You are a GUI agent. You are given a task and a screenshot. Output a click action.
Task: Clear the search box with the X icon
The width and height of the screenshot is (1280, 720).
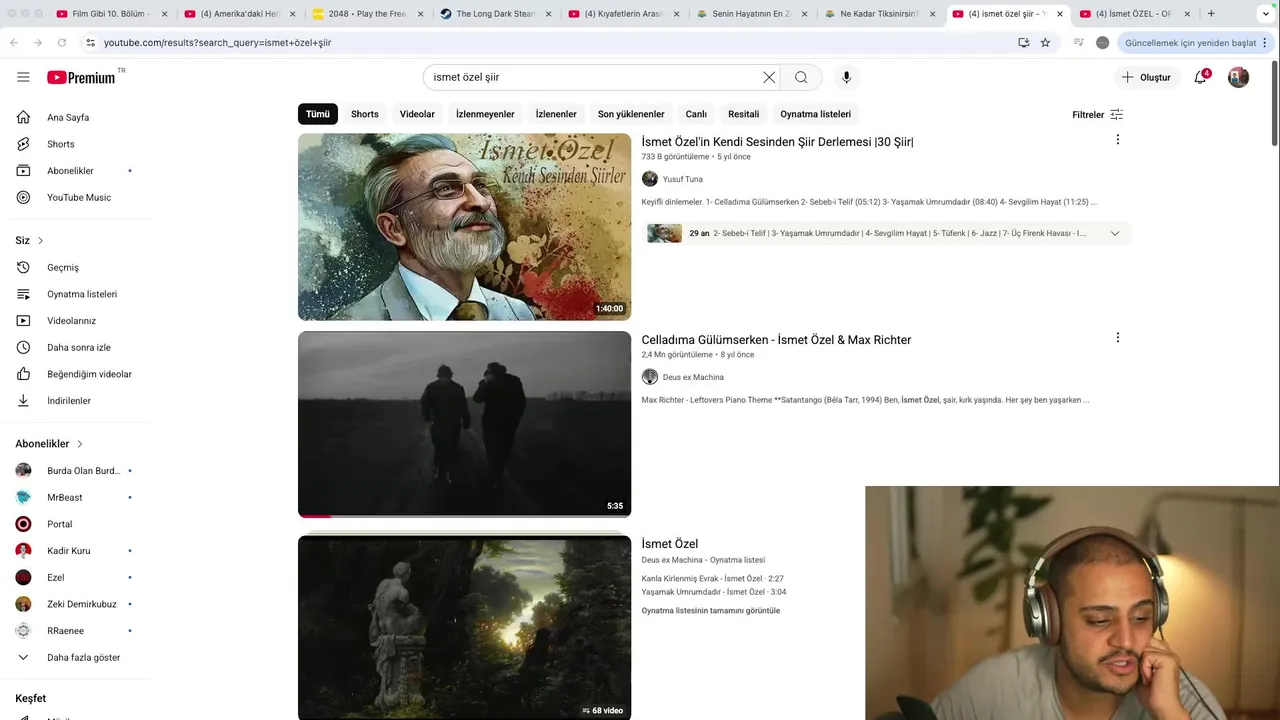coord(769,77)
